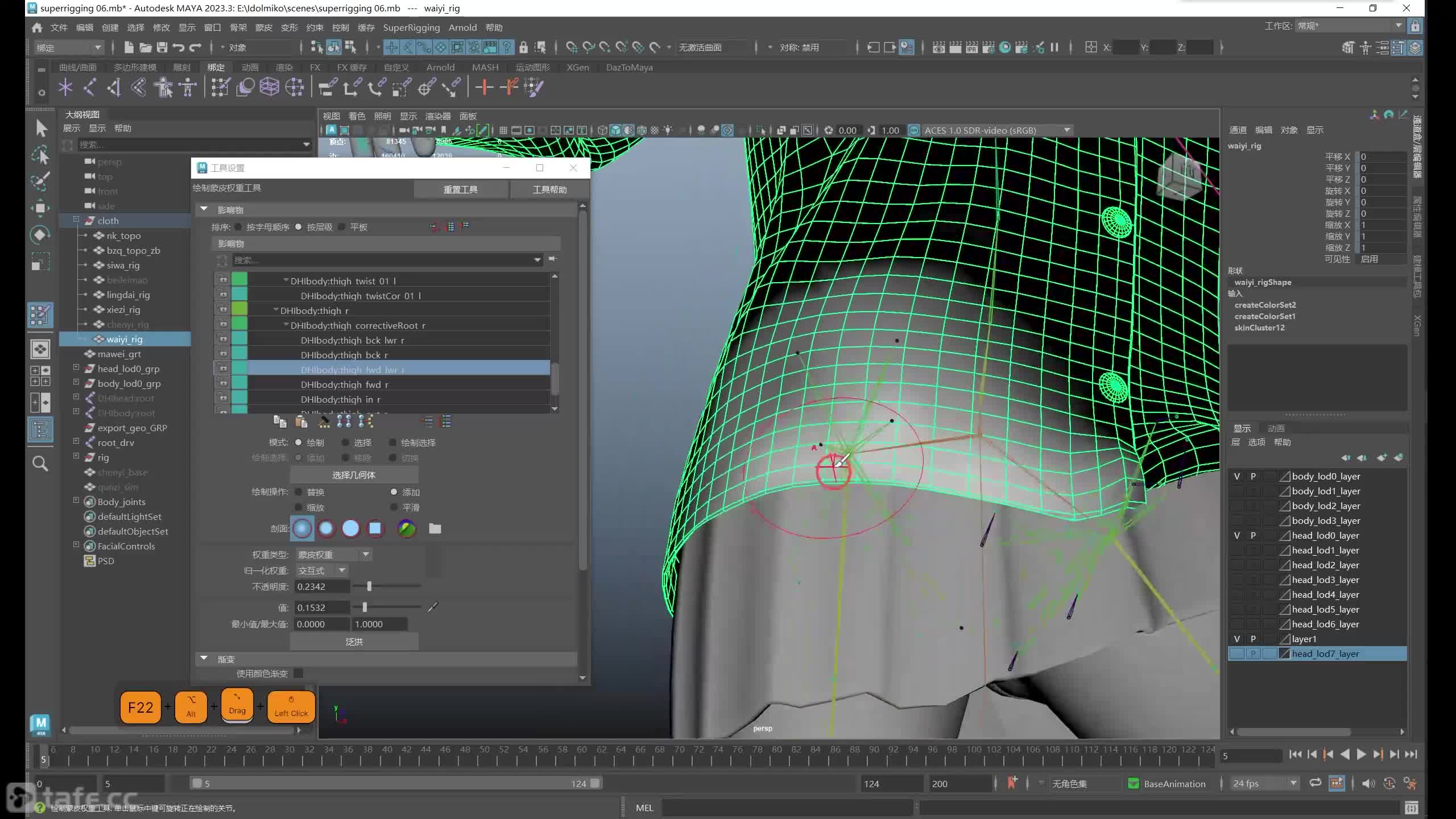The height and width of the screenshot is (819, 1456).
Task: Switch to the MASH shelf tab
Action: point(485,67)
